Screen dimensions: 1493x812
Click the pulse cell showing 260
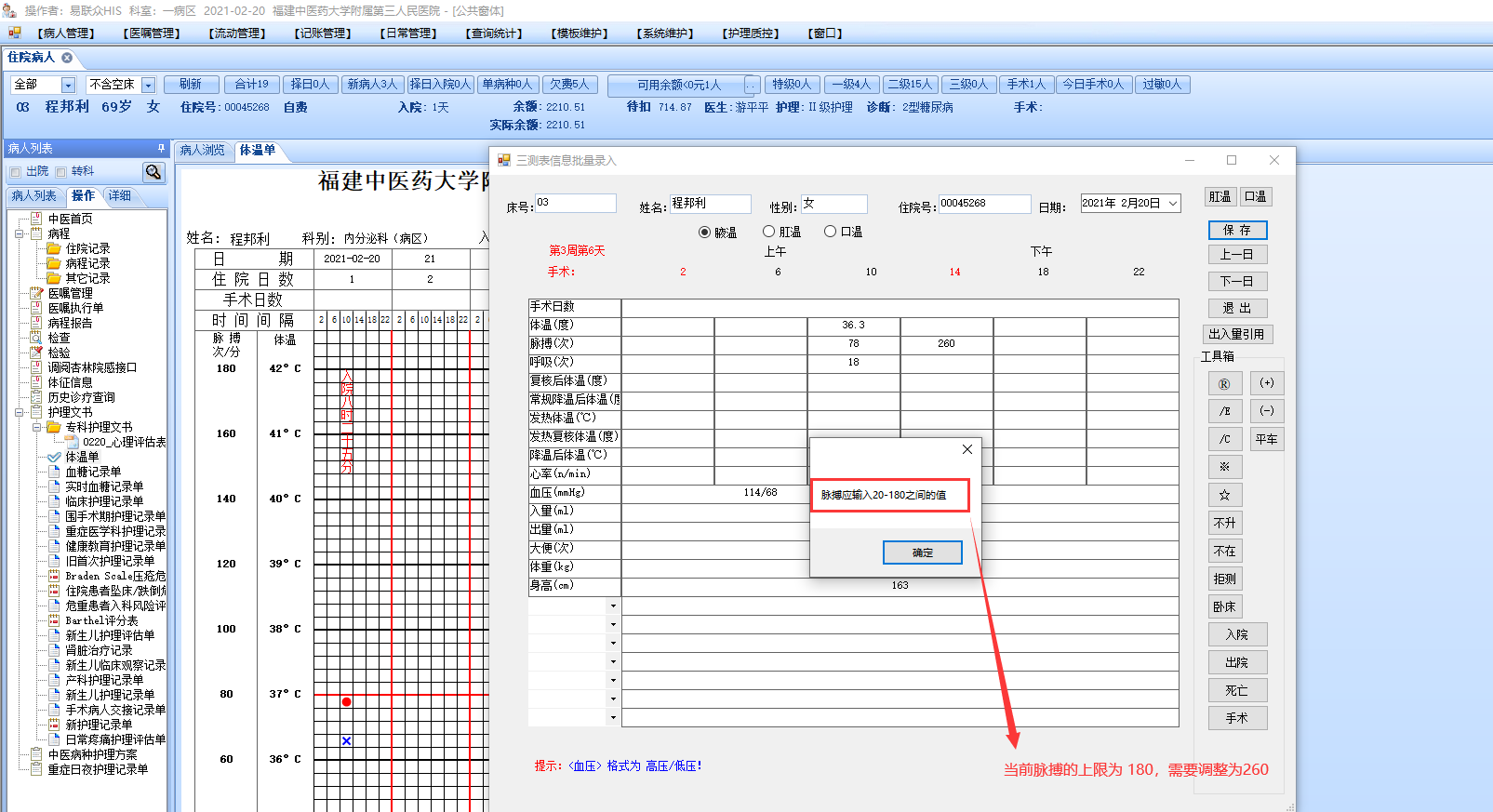pyautogui.click(x=947, y=344)
